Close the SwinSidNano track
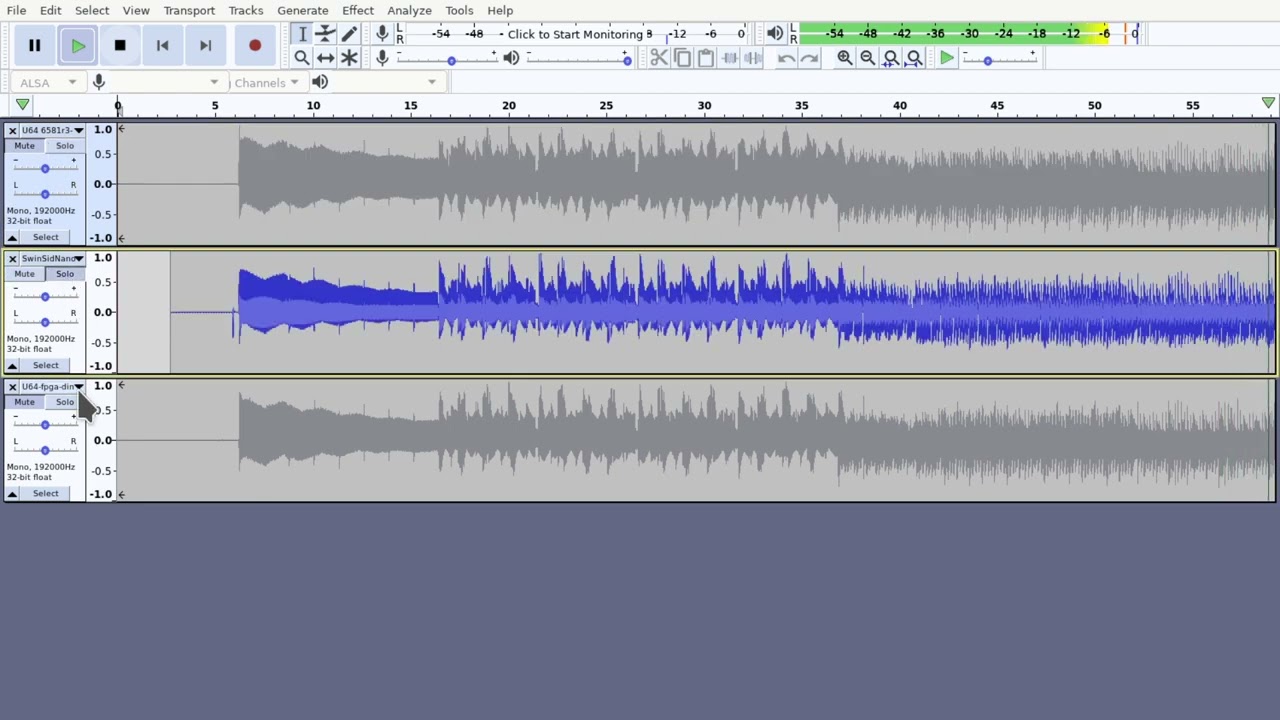The image size is (1280, 720). point(12,258)
